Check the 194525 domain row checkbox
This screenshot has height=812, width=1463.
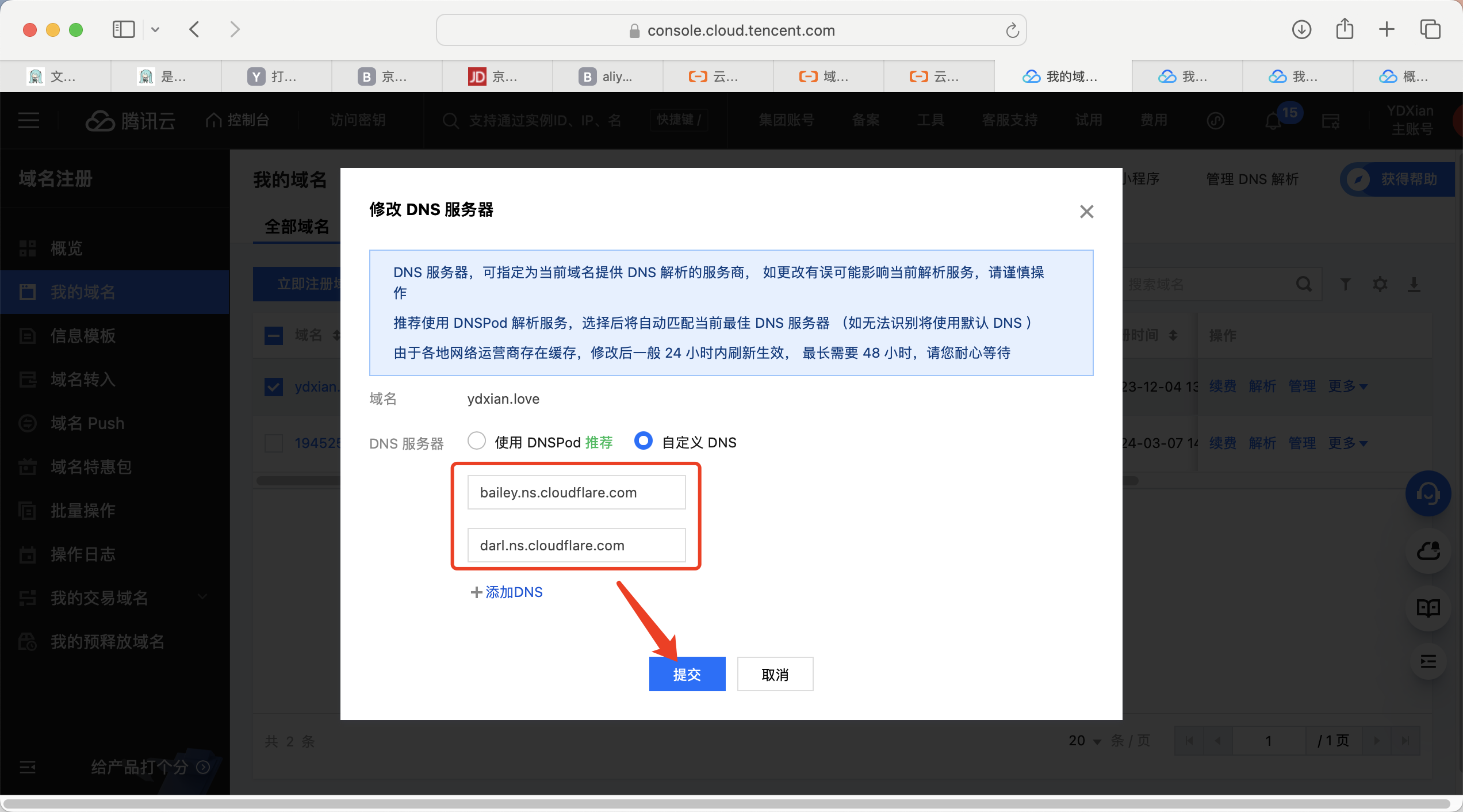point(274,443)
